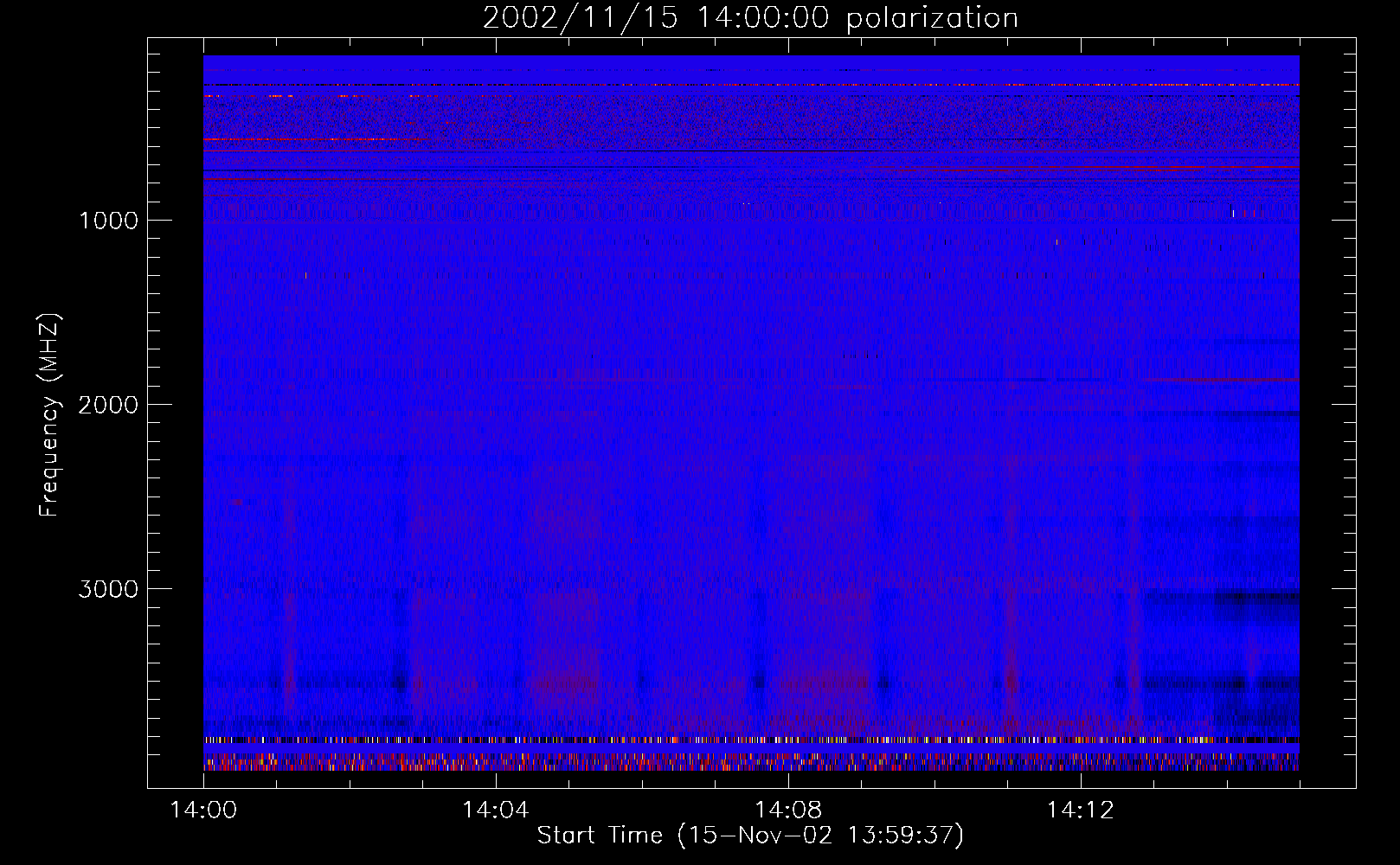
Task: Select the "Frequency (MHZ)" axis label
Action: 49,415
